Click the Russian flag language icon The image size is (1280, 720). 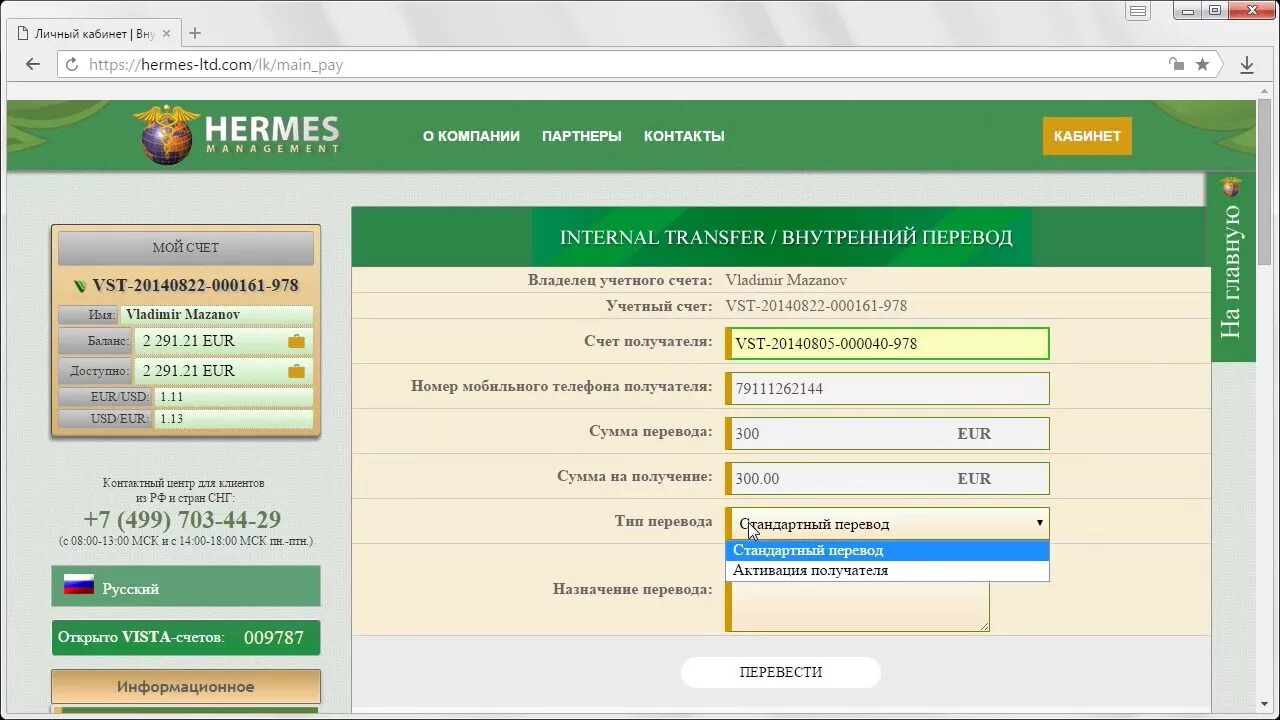[79, 586]
